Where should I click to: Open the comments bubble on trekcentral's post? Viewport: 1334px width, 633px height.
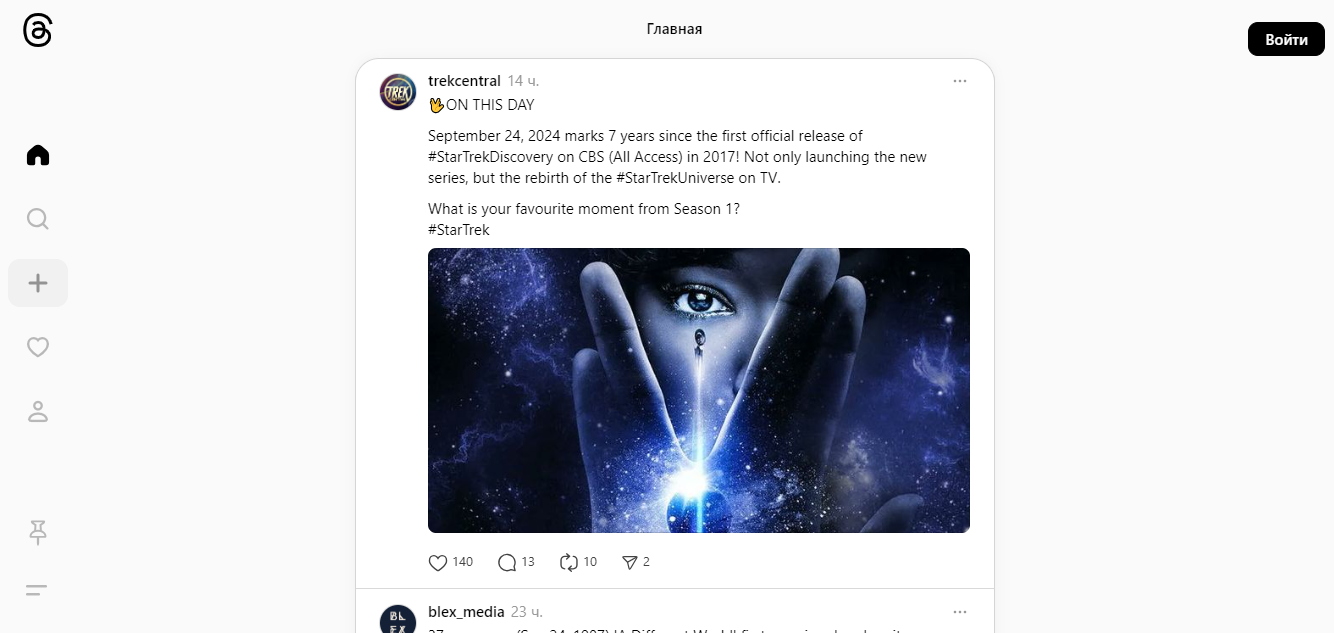point(507,562)
